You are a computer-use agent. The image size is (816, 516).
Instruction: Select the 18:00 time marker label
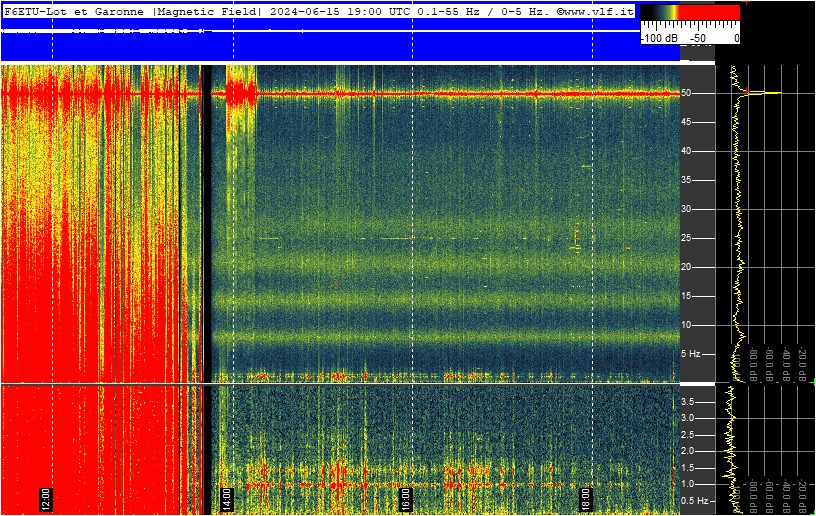586,499
